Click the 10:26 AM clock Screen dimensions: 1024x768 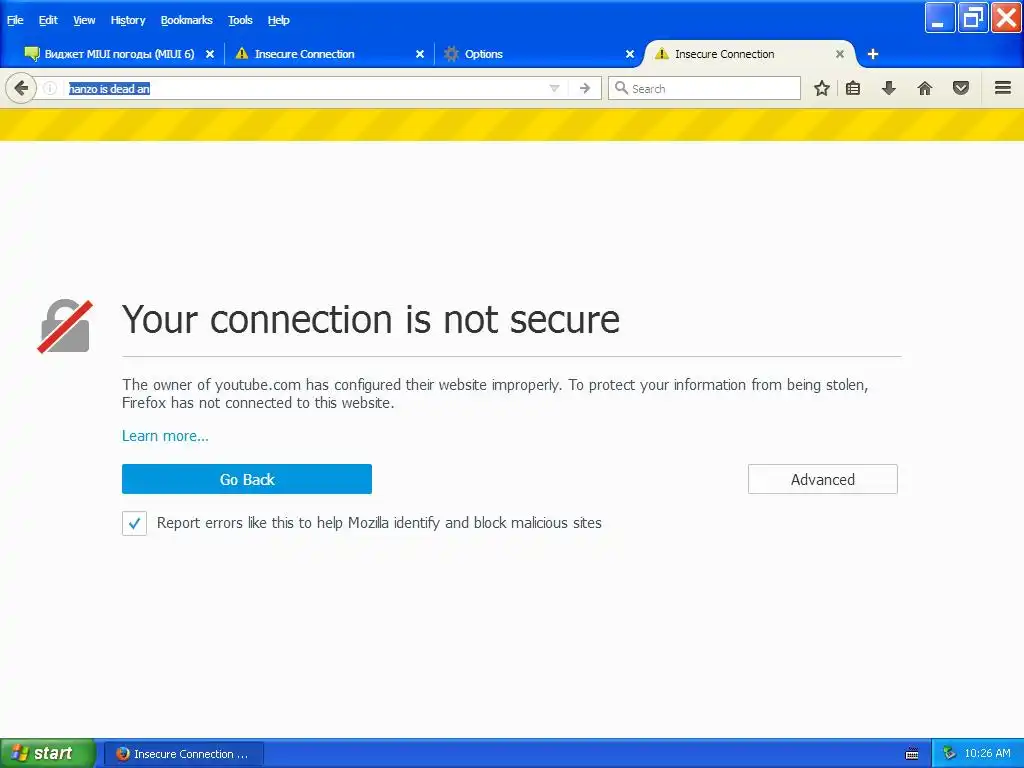pyautogui.click(x=987, y=754)
